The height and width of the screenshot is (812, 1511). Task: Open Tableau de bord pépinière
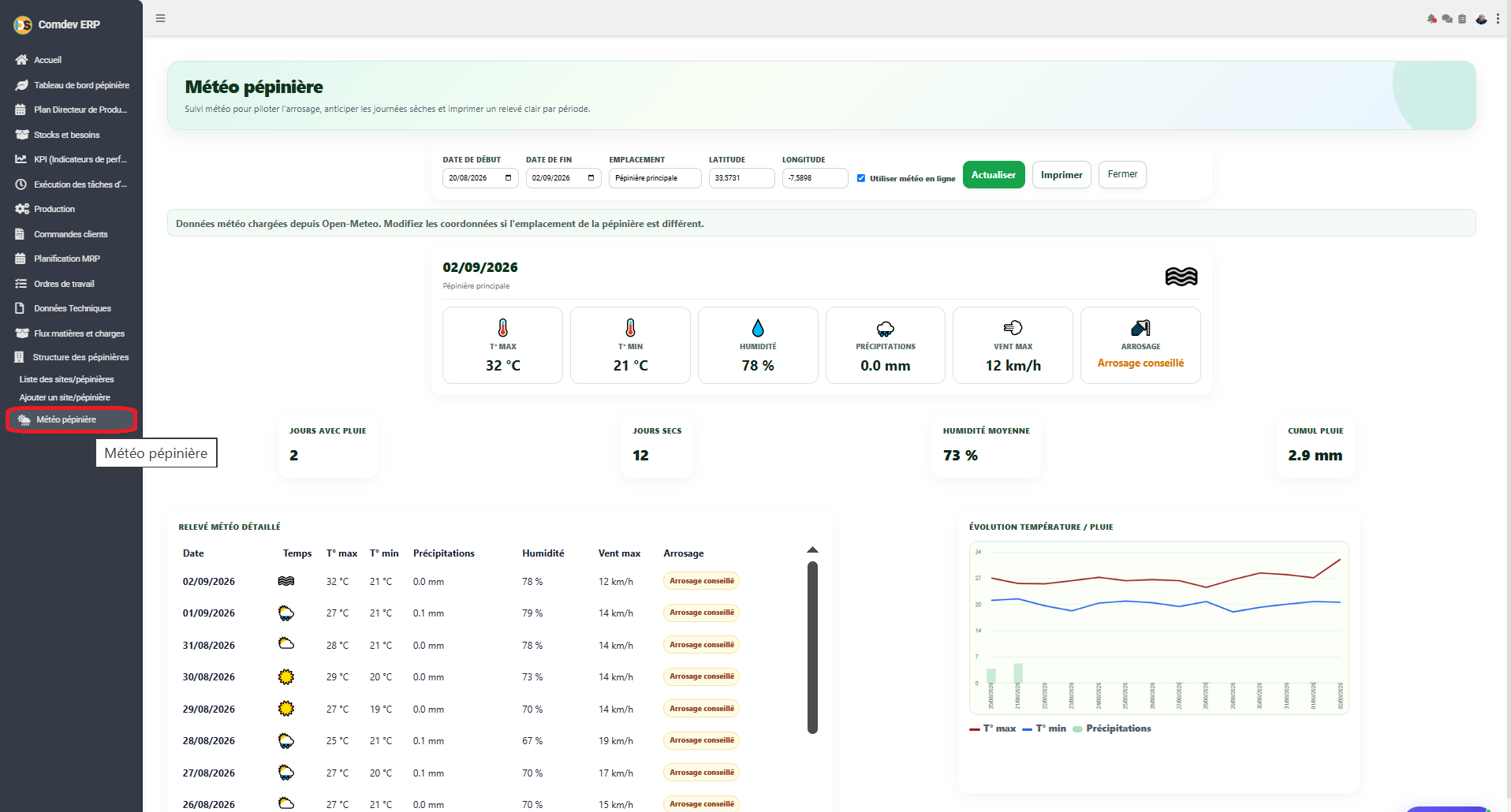tap(71, 85)
